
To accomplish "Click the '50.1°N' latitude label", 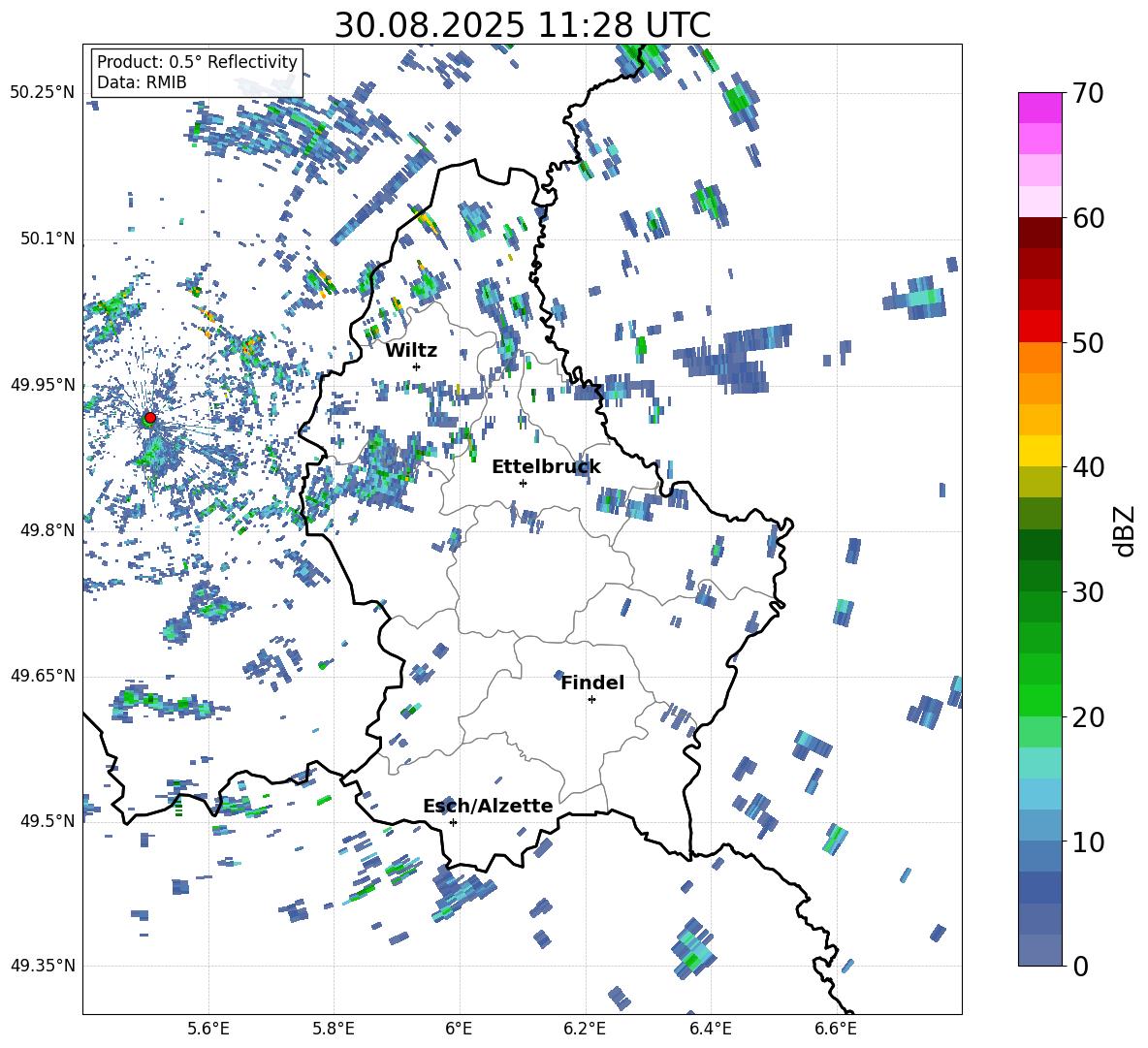I will (x=48, y=239).
